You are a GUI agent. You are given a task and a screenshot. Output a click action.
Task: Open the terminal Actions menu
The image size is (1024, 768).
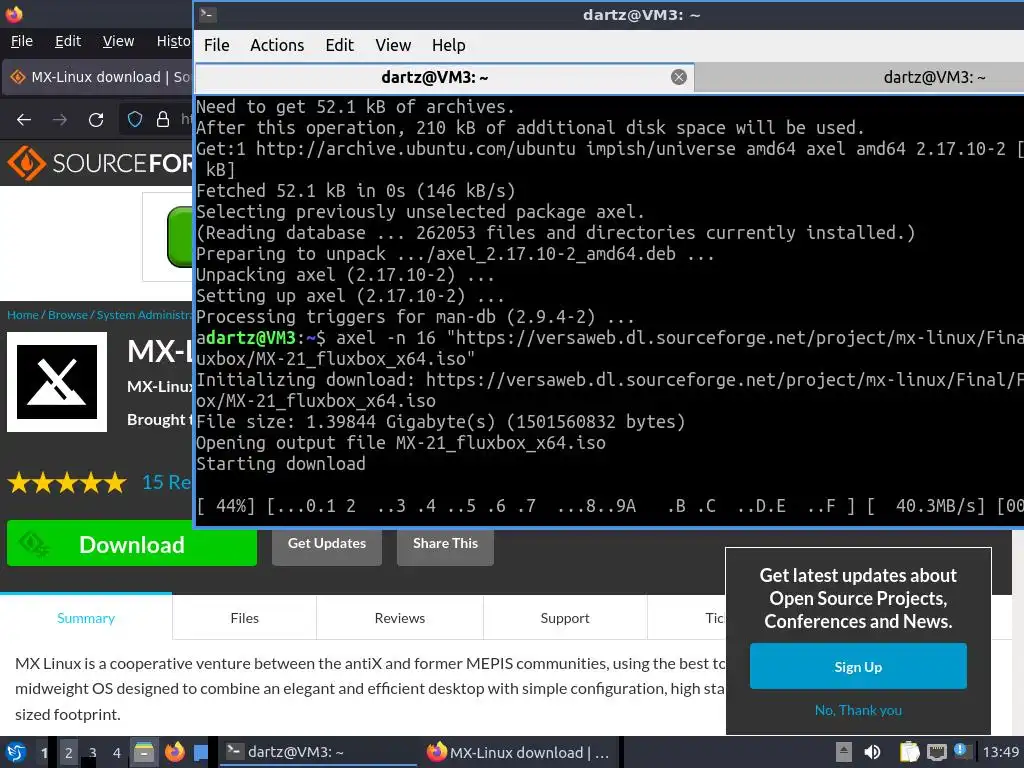coord(277,45)
